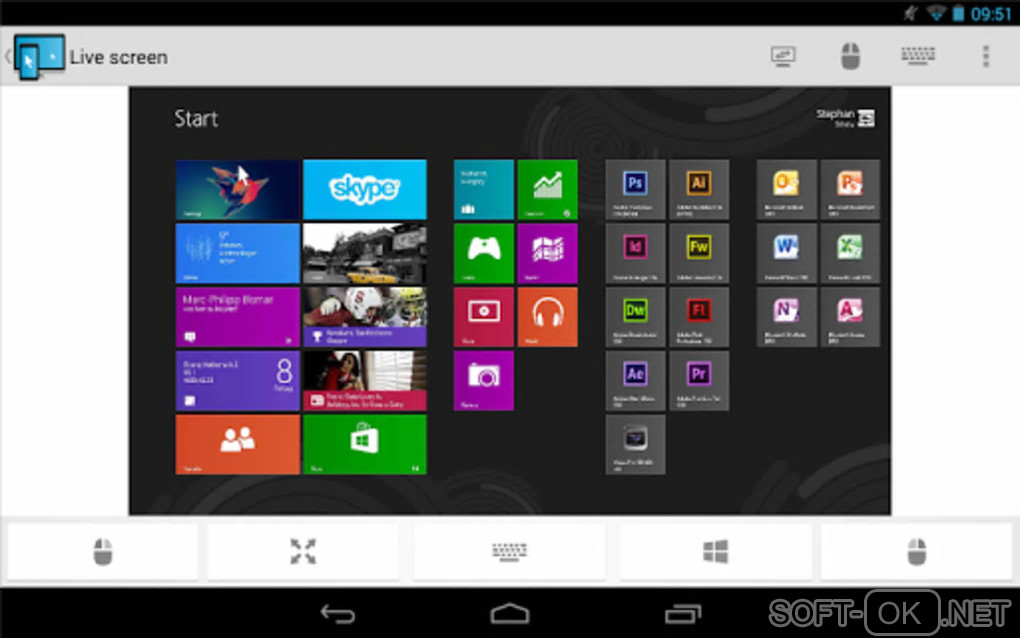Tap the right mouse button in bottom bar

[x=917, y=552]
